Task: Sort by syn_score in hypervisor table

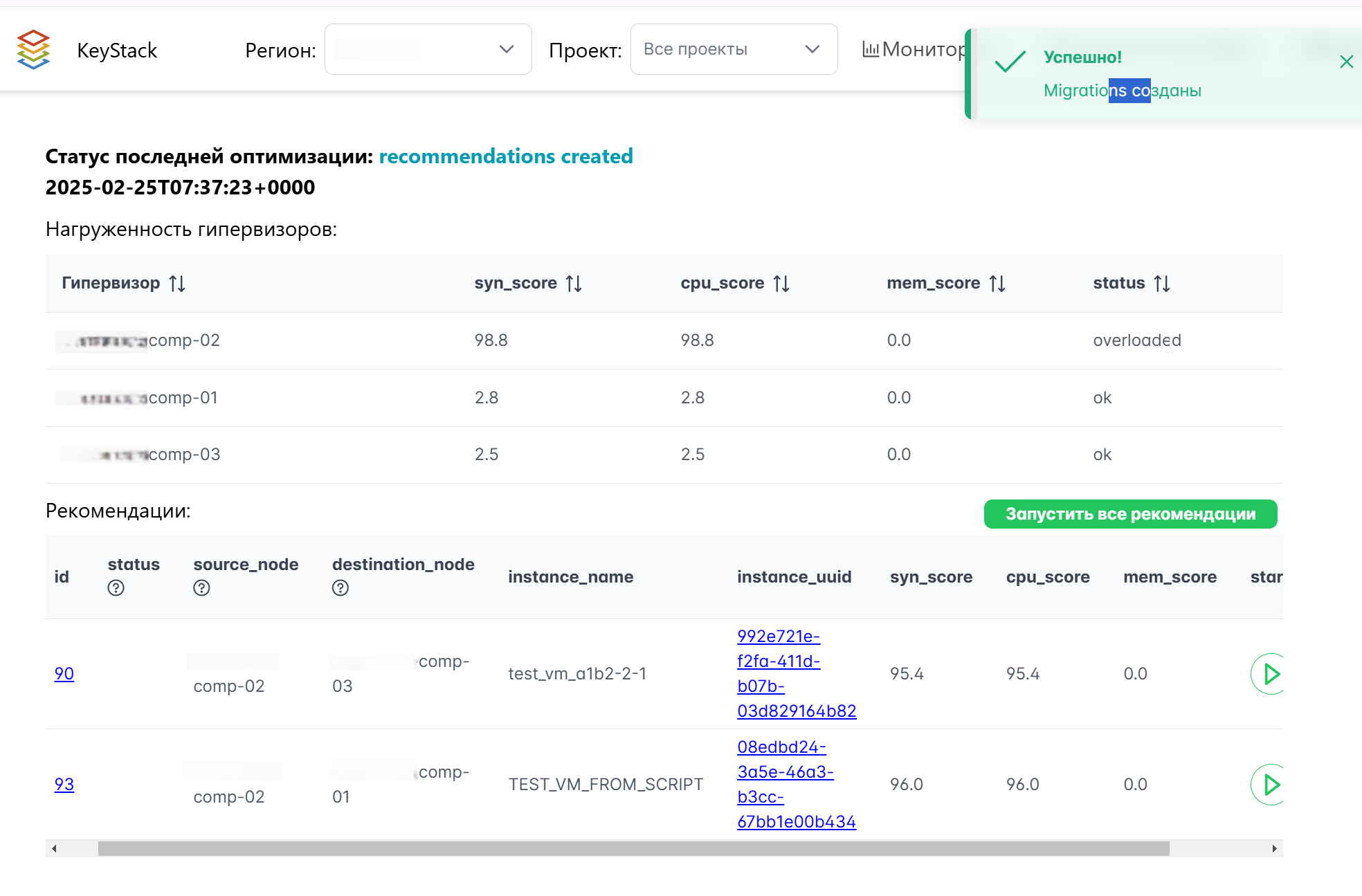Action: pyautogui.click(x=573, y=284)
